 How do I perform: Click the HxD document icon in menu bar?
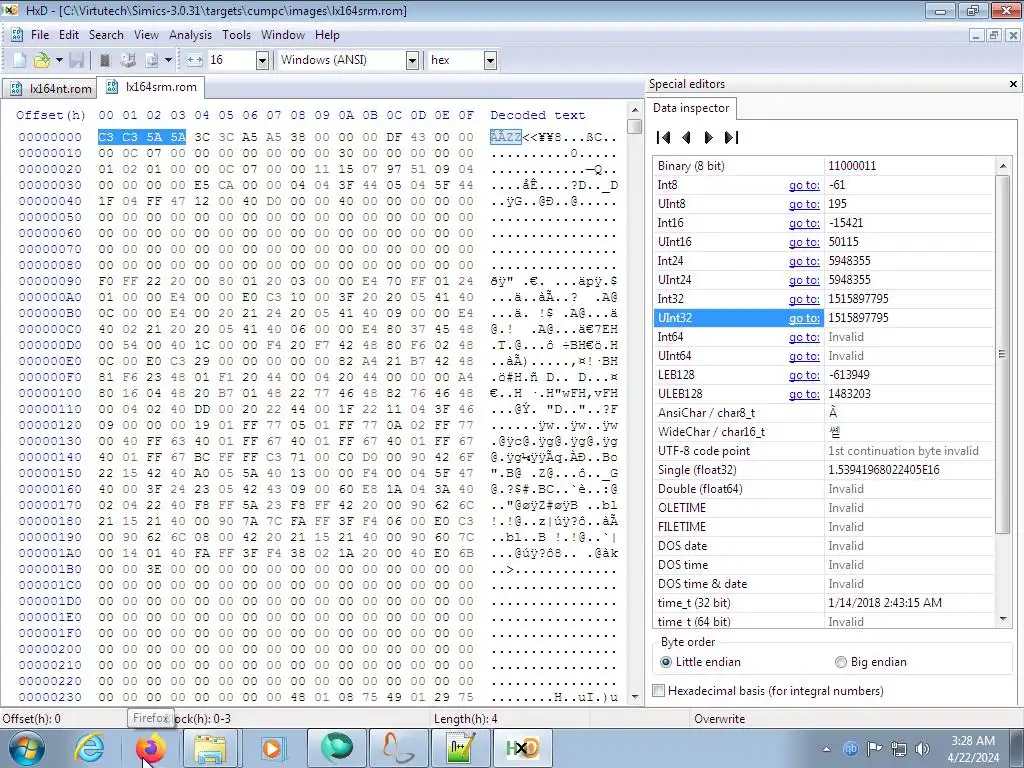coord(17,35)
